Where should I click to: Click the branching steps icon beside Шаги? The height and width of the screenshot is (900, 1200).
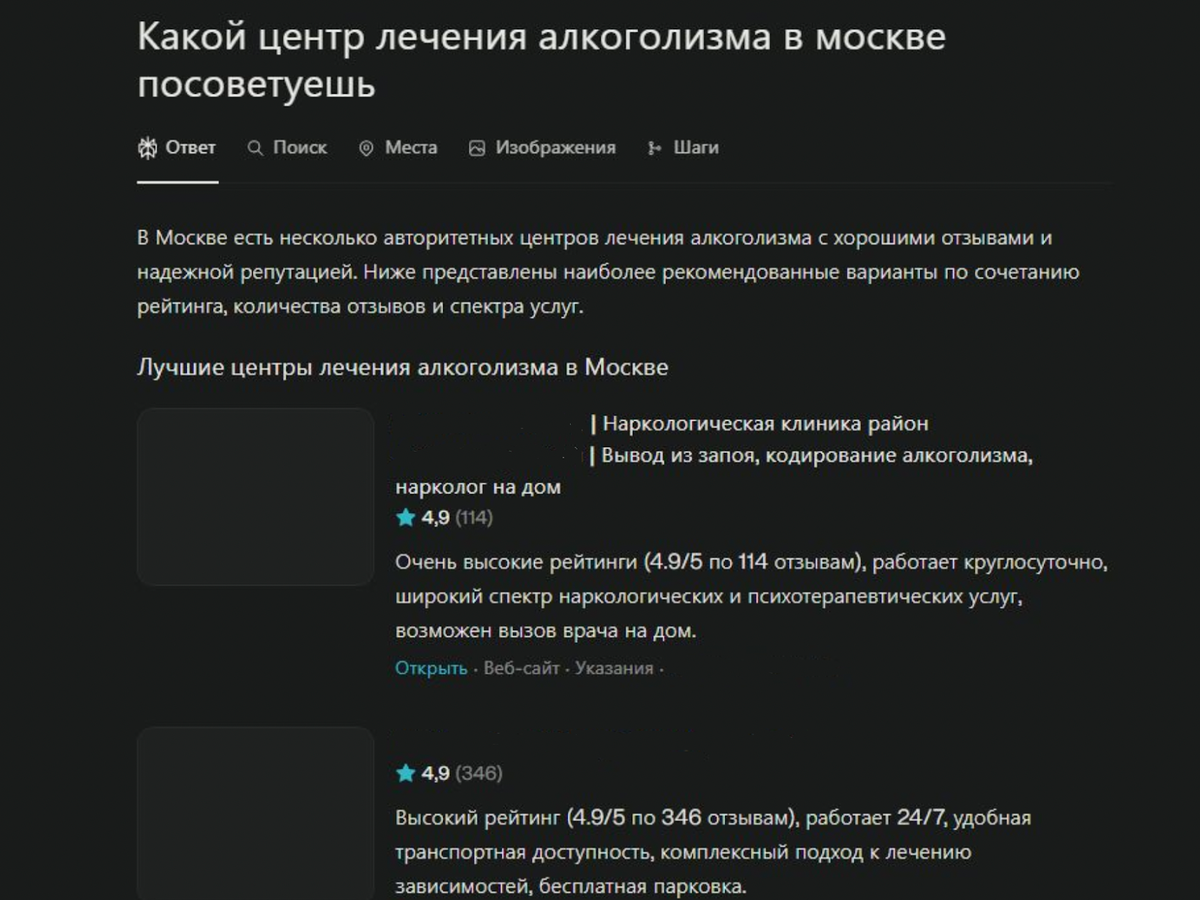653,147
